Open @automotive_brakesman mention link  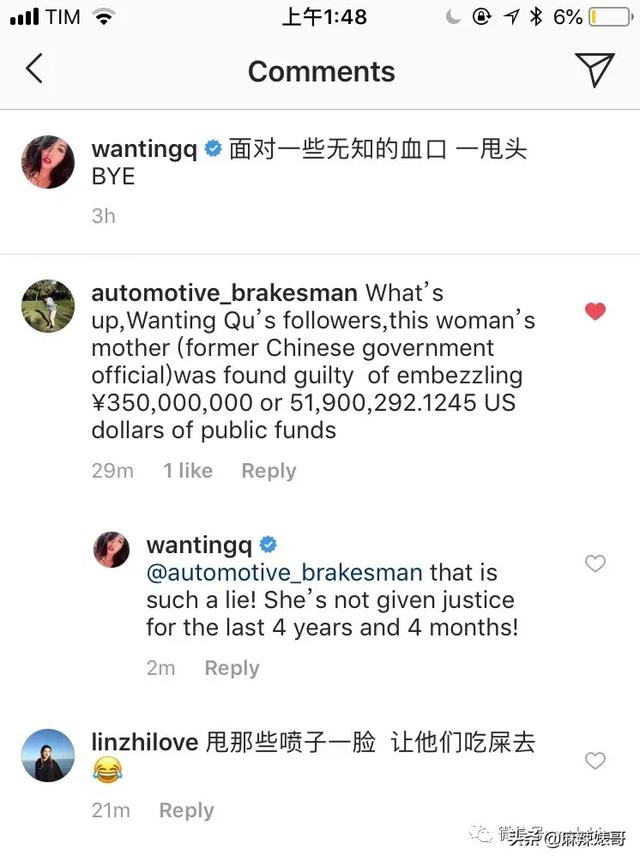coord(284,572)
